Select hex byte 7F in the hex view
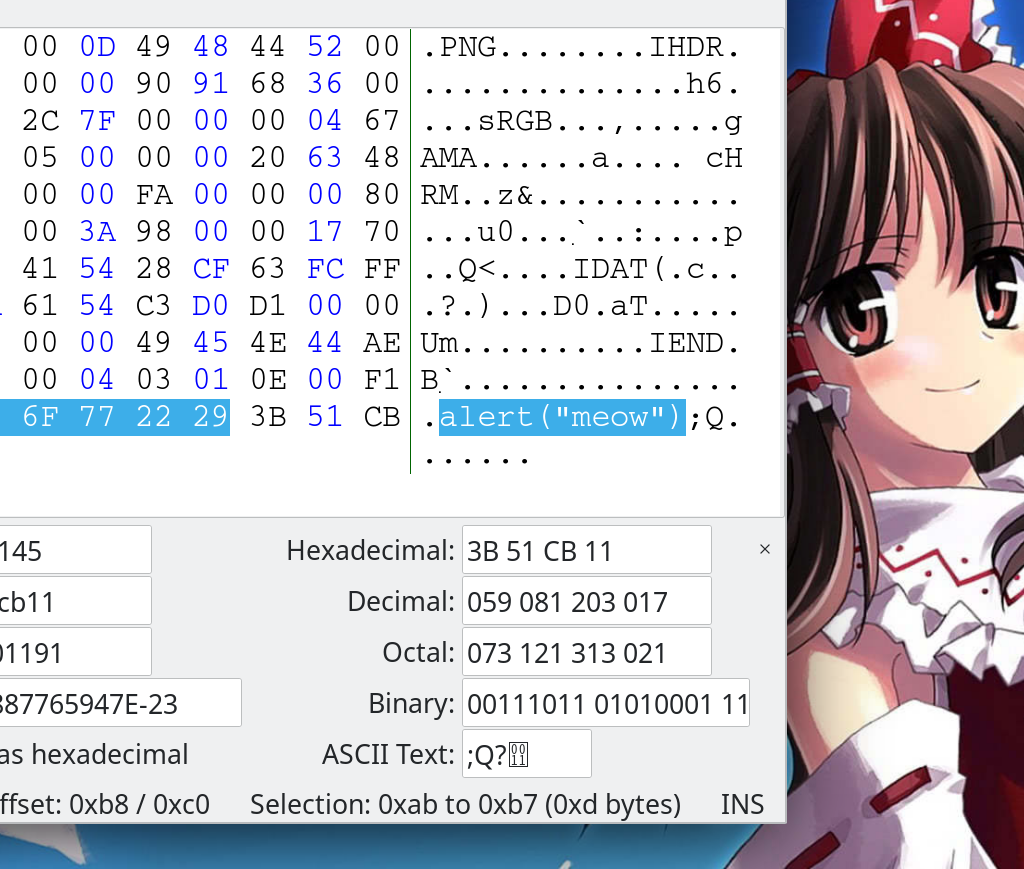Screen dimensions: 1024x869 [x=97, y=121]
